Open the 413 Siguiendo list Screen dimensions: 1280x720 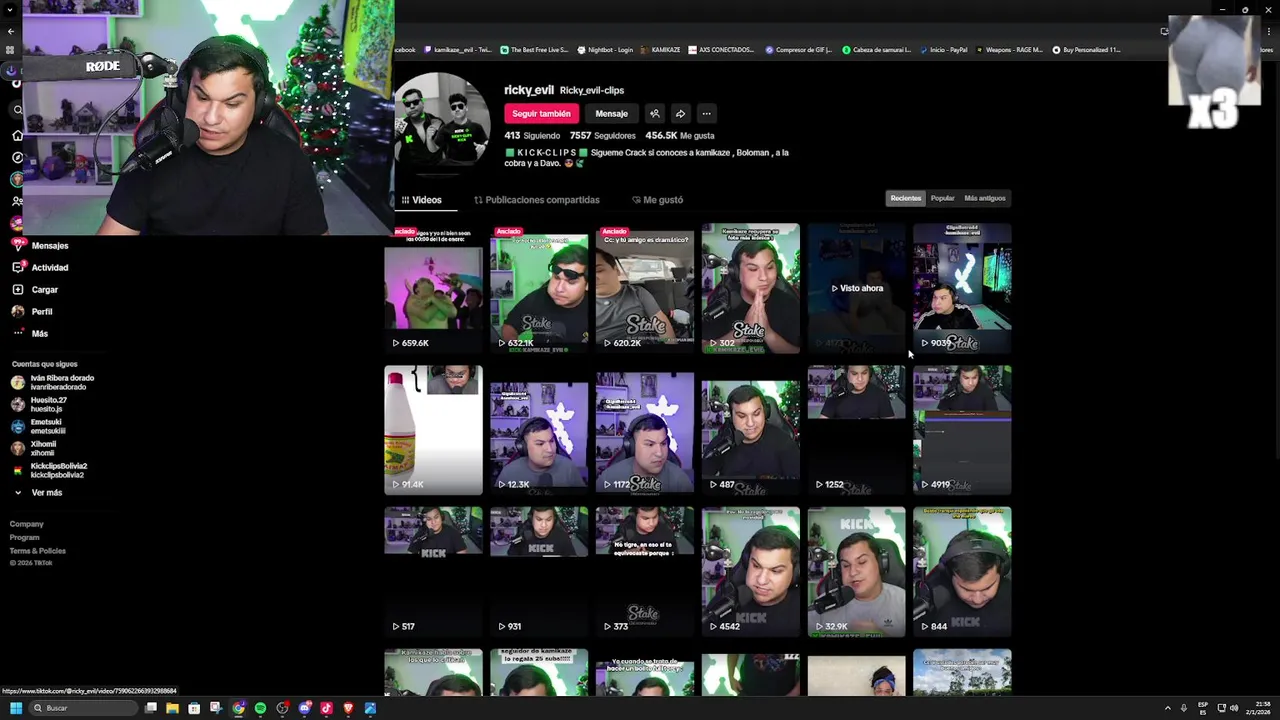coord(532,136)
